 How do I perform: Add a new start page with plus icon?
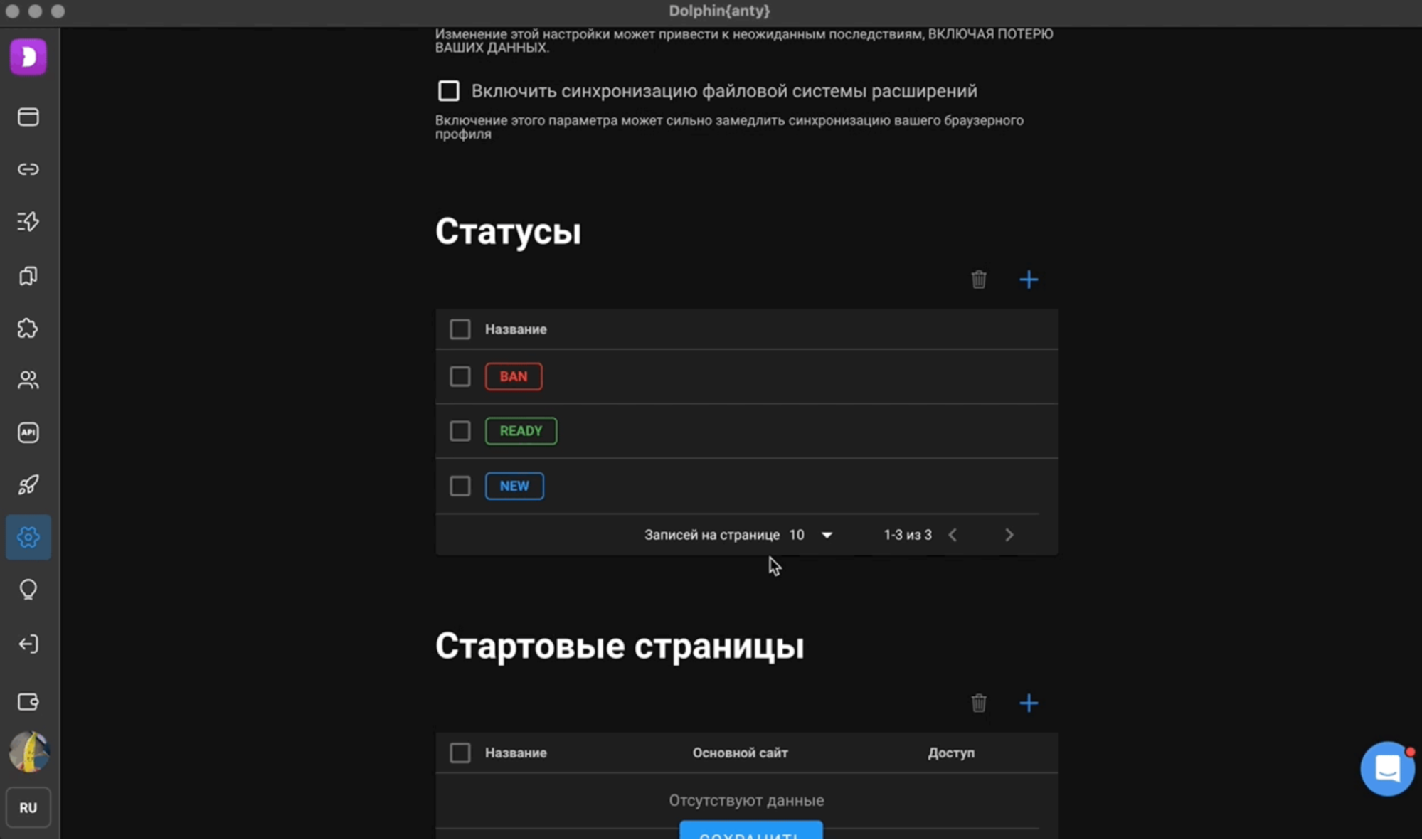point(1029,703)
